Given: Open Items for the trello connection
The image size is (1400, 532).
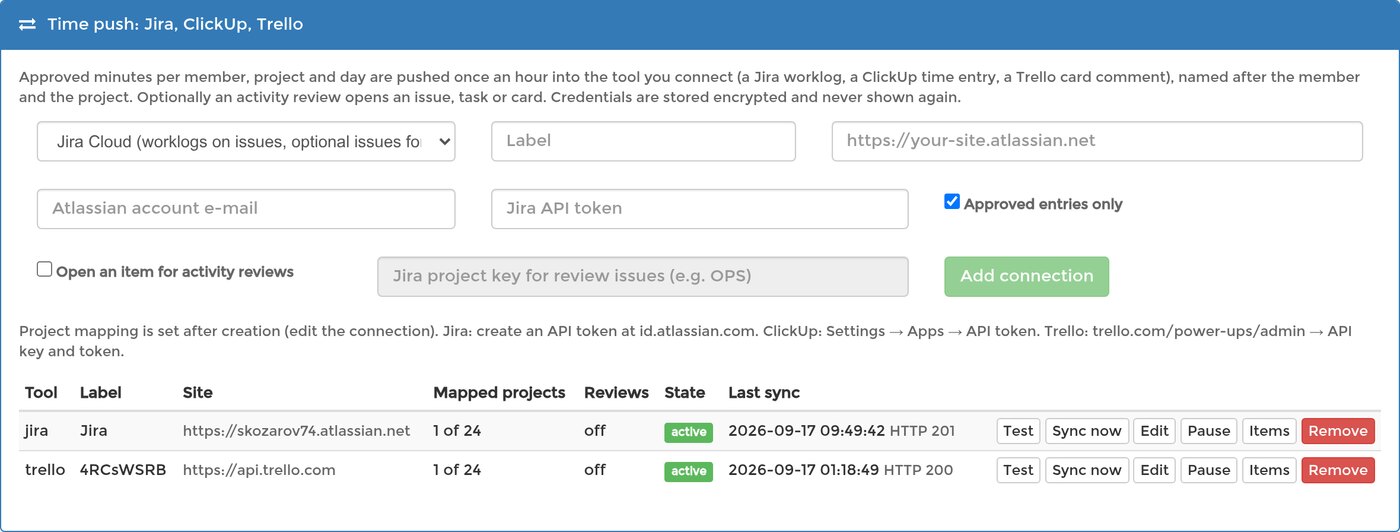Looking at the screenshot, I should (x=1269, y=470).
